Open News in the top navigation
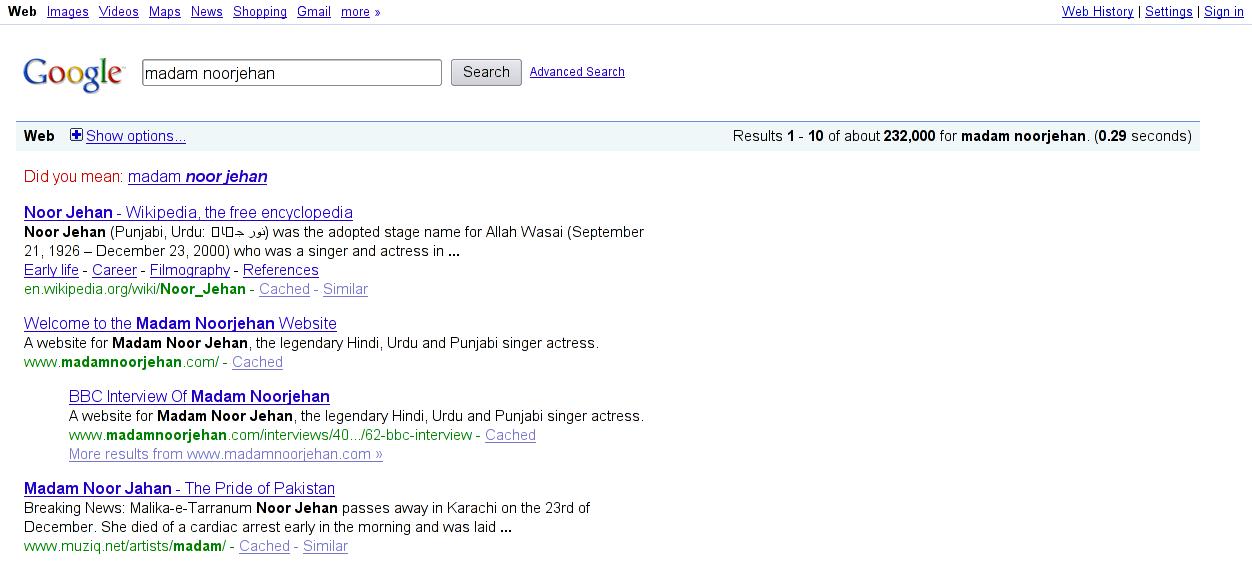1252x561 pixels. [207, 12]
